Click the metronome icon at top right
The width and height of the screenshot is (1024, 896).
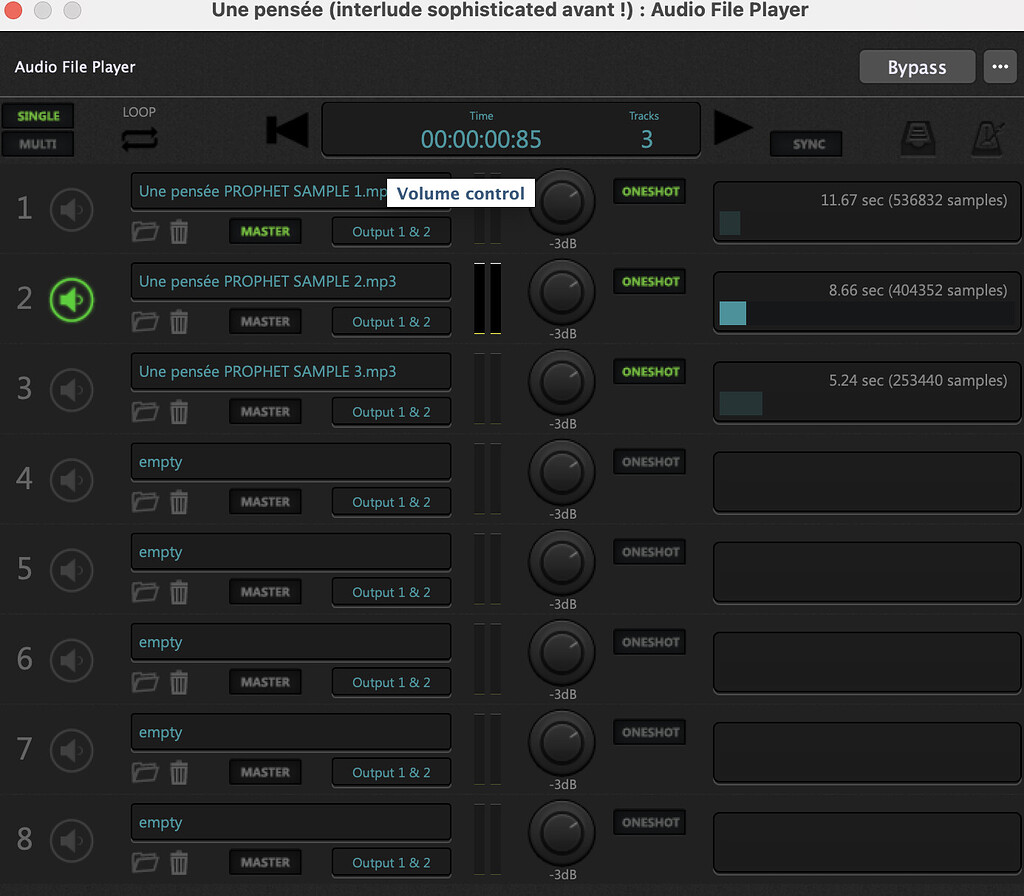pos(989,139)
